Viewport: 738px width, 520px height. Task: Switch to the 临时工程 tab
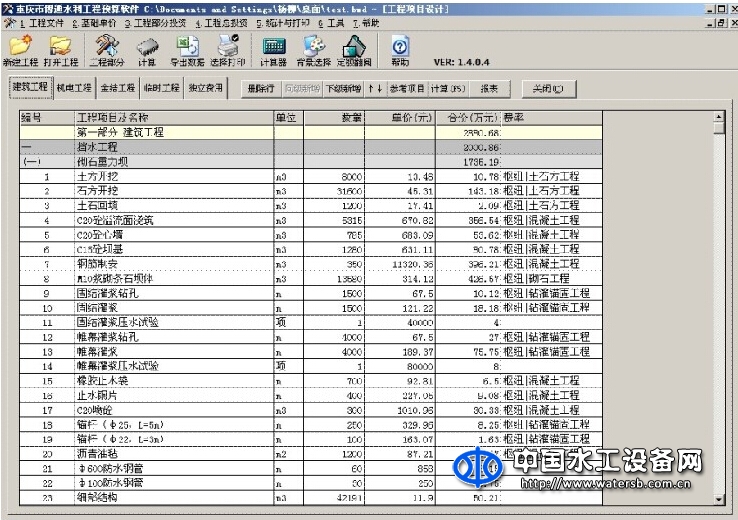pos(161,88)
